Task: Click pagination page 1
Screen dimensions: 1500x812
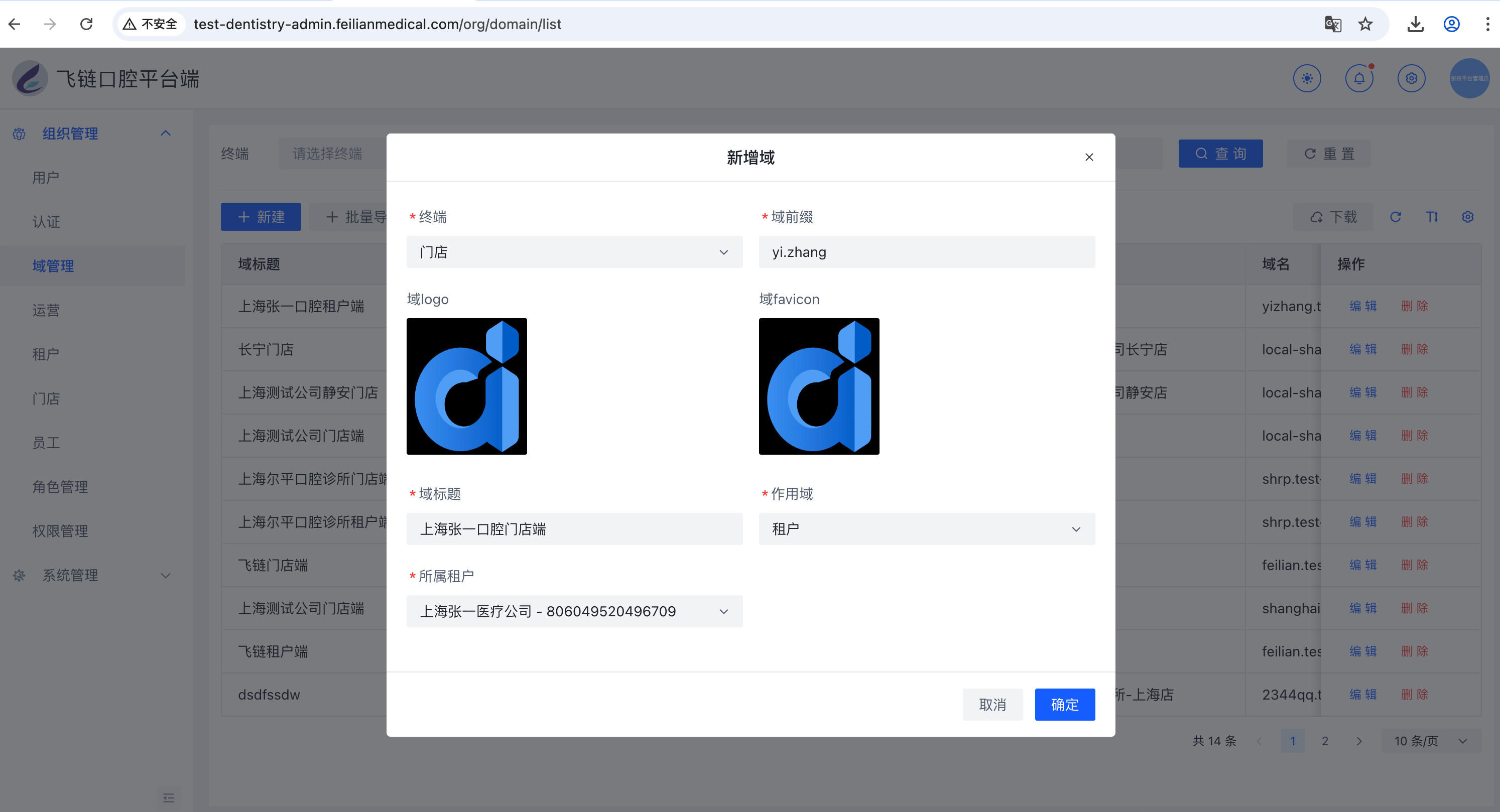Action: tap(1293, 741)
